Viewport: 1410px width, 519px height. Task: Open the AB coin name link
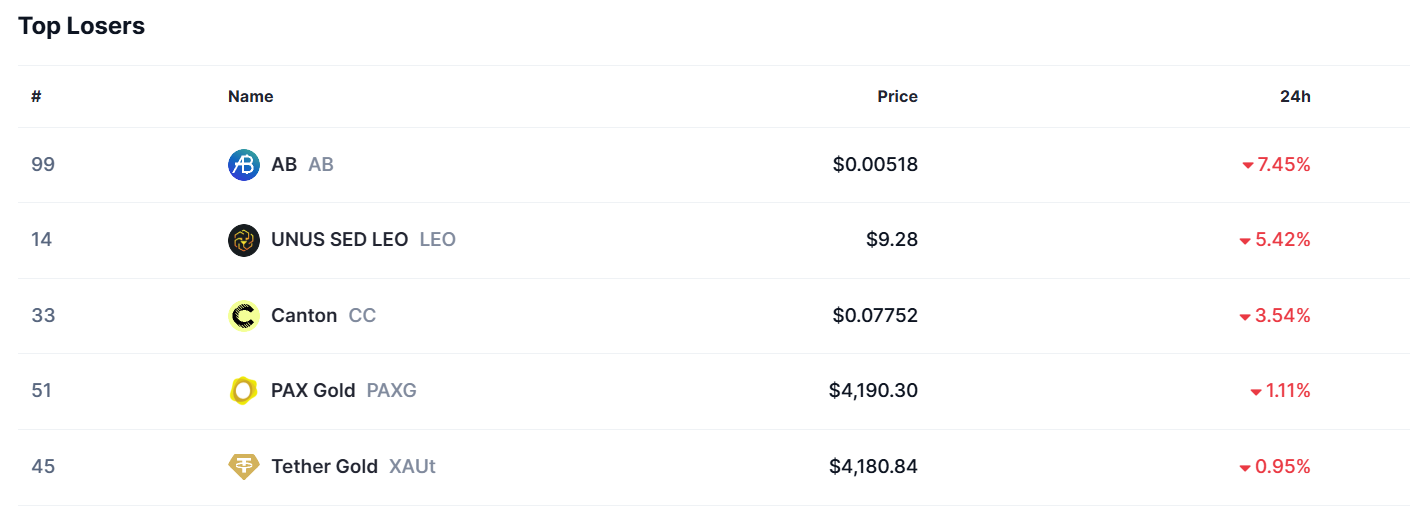pyautogui.click(x=284, y=165)
